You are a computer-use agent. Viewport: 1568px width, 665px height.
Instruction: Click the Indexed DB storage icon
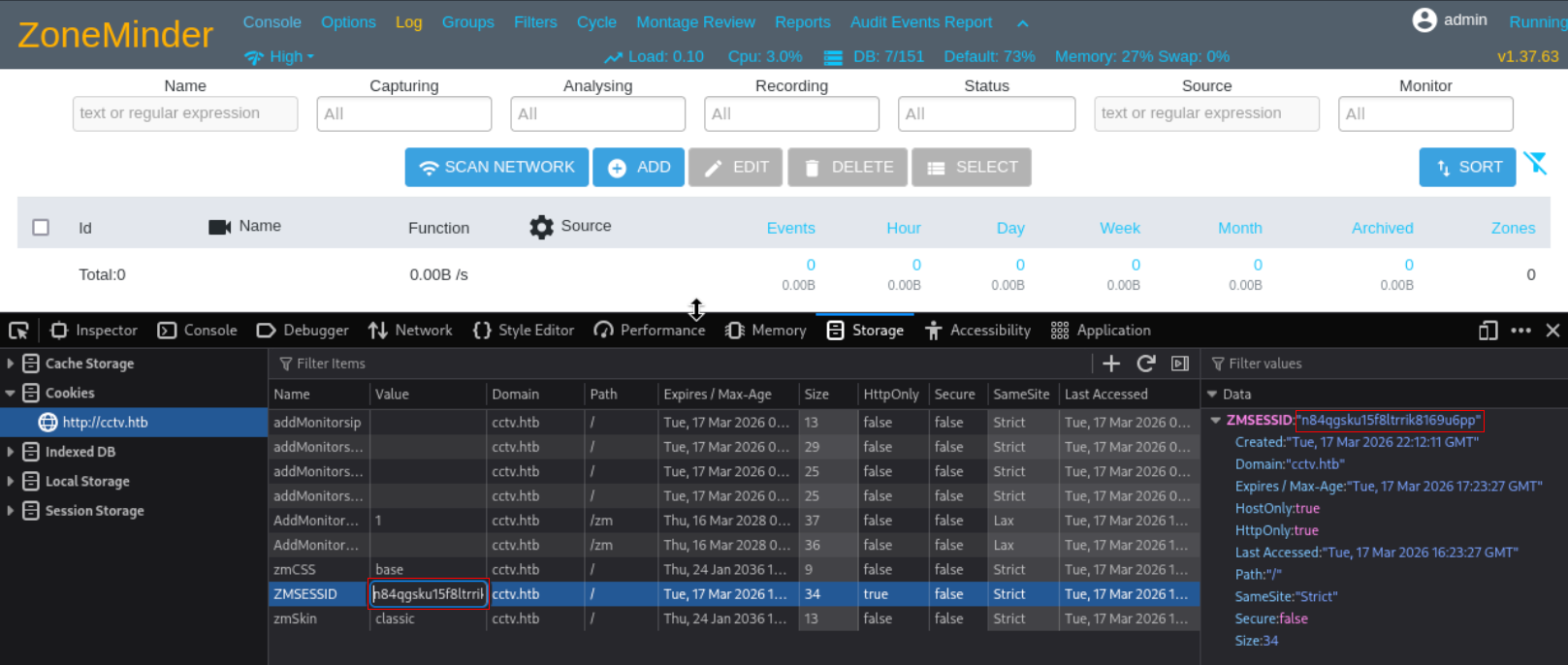(x=31, y=452)
